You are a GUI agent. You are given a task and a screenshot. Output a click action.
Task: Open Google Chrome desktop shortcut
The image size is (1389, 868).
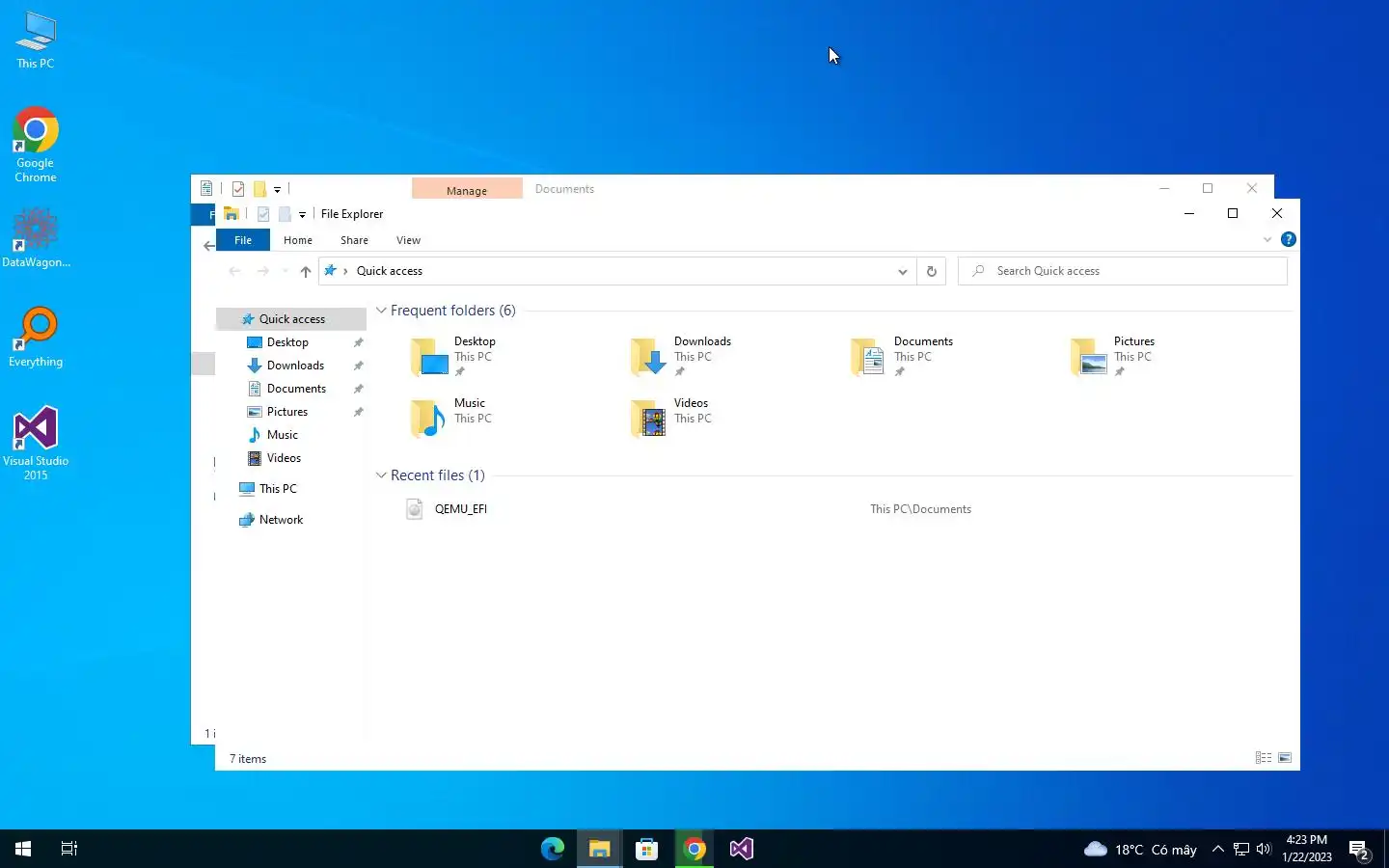tap(36, 145)
